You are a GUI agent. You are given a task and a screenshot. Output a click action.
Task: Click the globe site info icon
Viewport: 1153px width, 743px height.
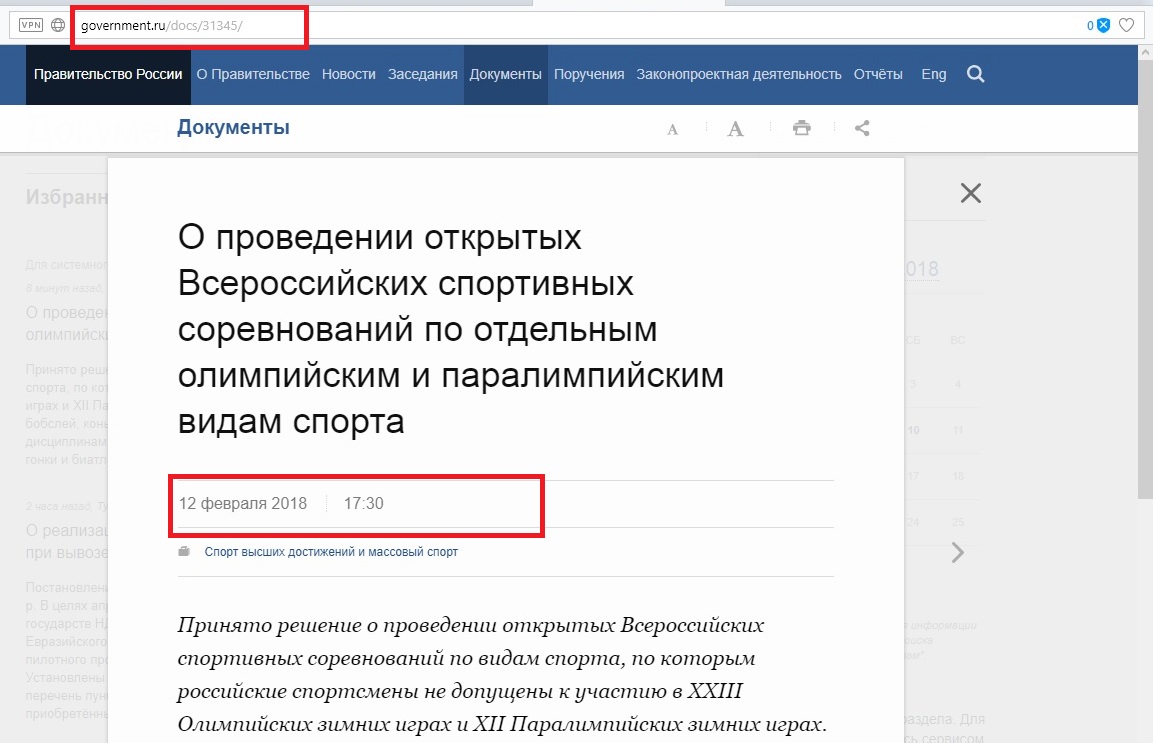click(58, 25)
